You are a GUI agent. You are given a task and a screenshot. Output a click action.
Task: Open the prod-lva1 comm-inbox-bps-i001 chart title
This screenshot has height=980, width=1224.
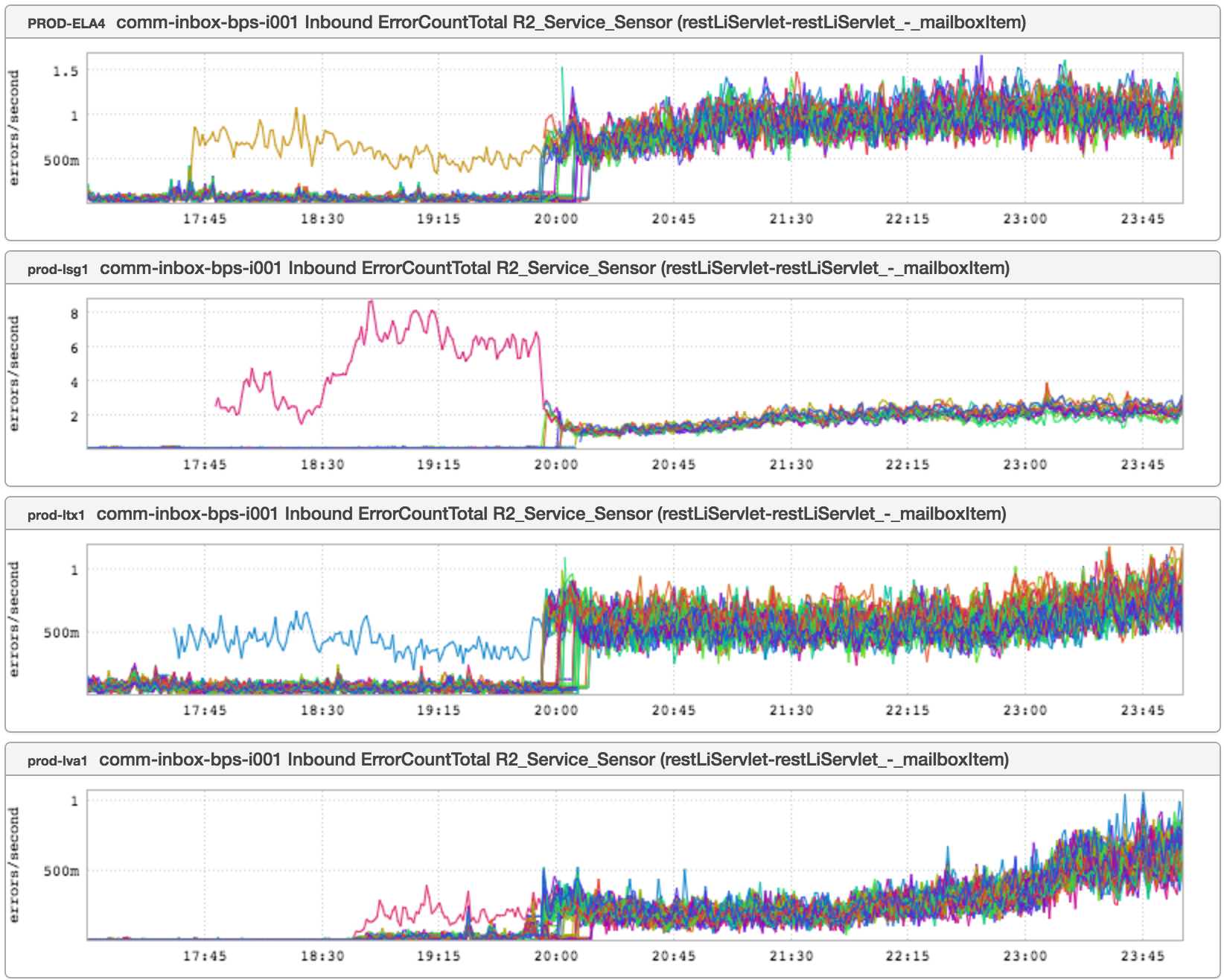click(x=554, y=760)
